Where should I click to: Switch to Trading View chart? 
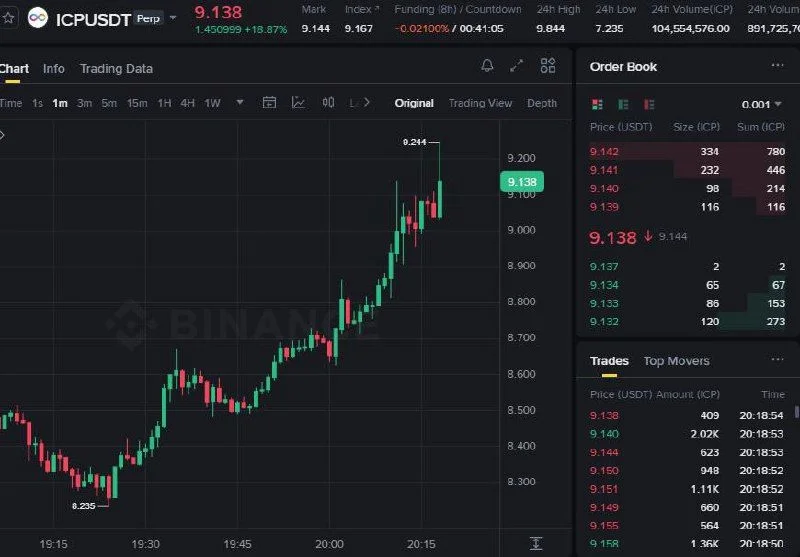(480, 103)
